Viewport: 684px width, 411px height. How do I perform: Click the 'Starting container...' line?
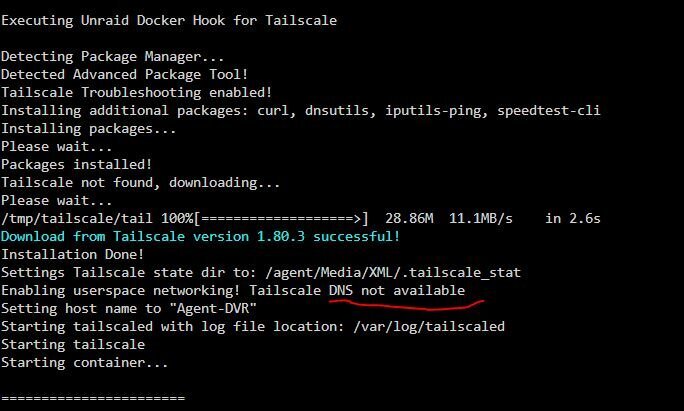click(85, 363)
